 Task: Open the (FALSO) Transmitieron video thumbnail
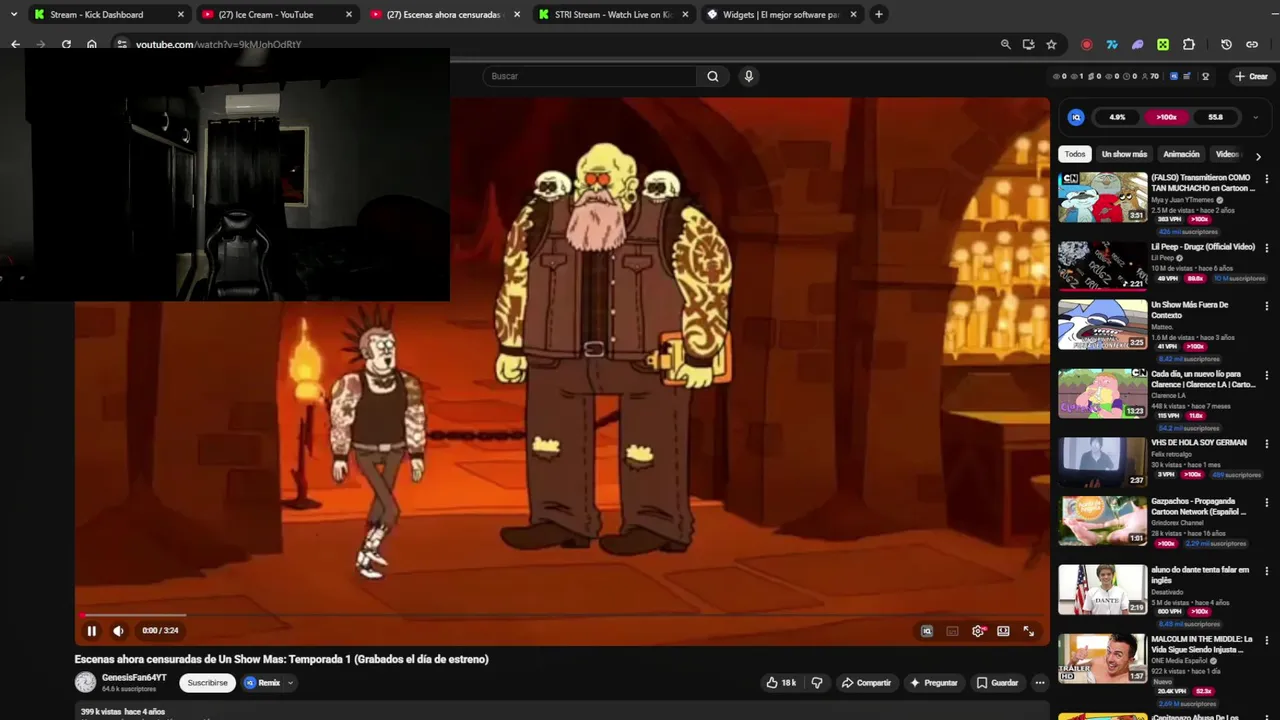[1103, 197]
